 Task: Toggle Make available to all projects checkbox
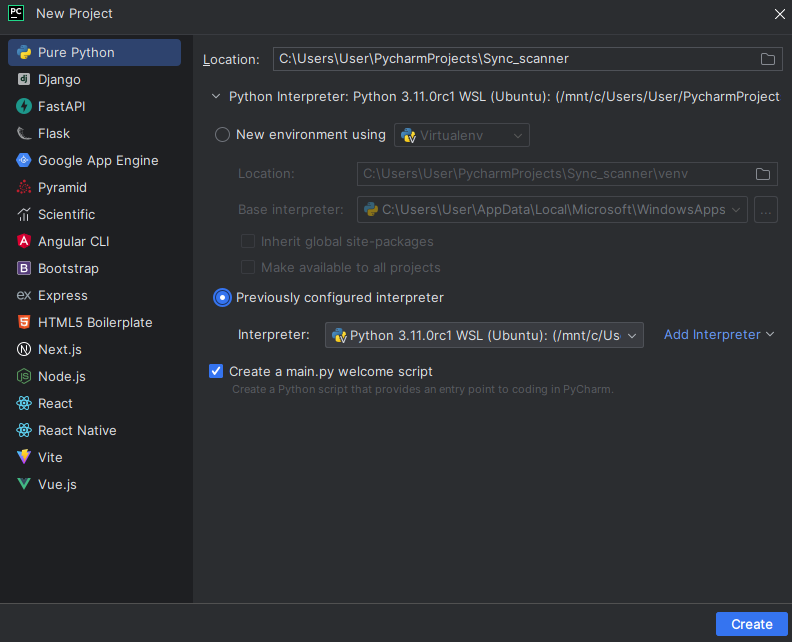[x=248, y=267]
